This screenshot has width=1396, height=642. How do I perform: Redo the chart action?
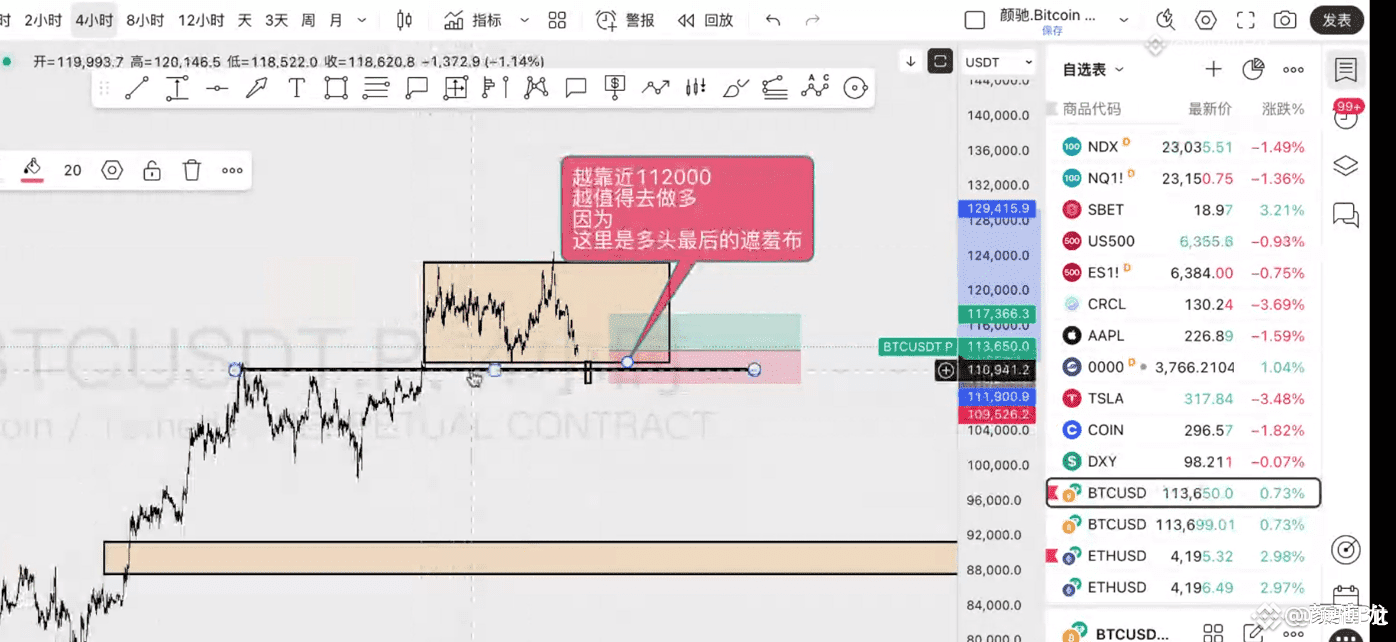coord(812,20)
